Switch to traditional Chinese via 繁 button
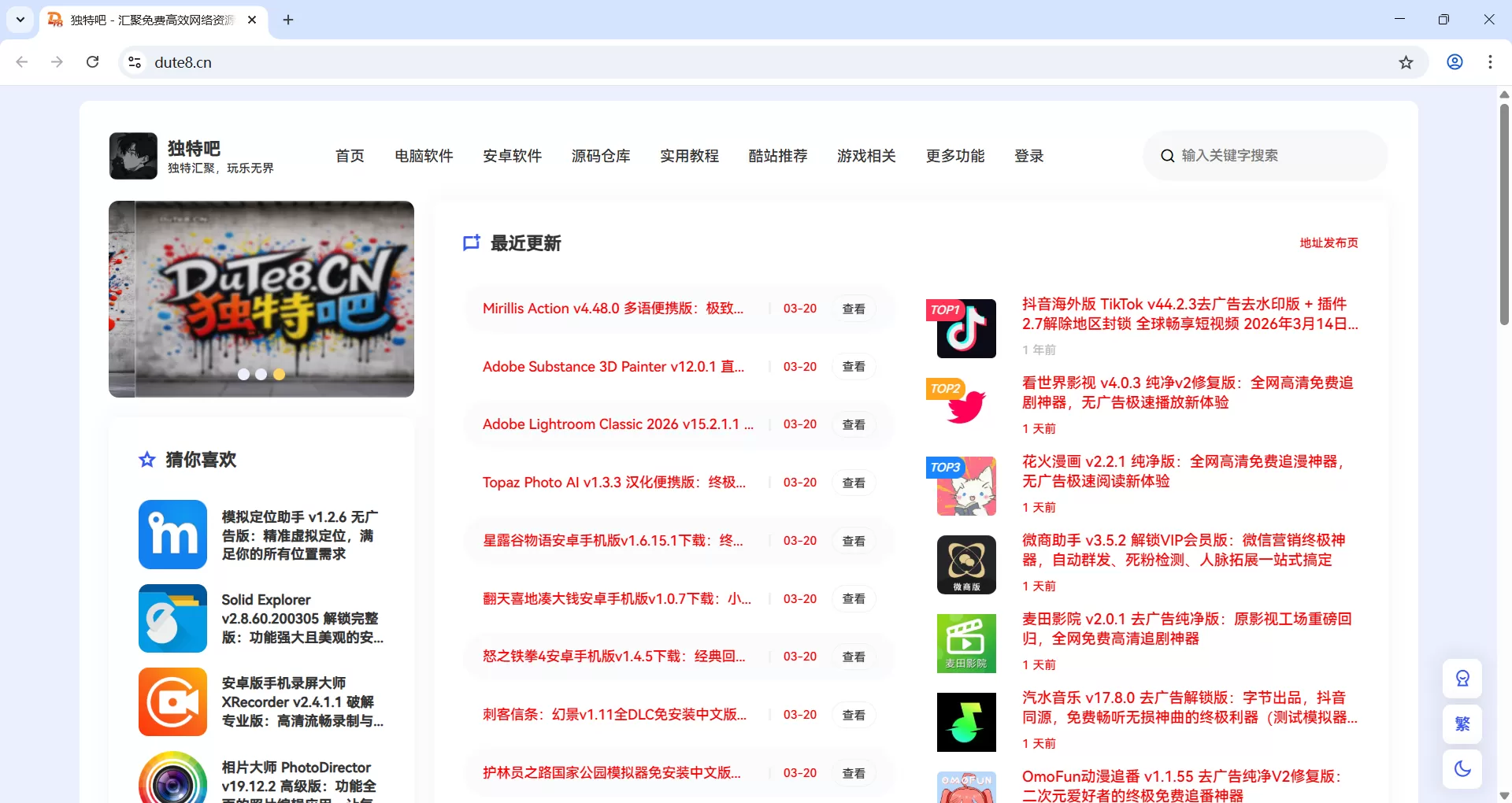This screenshot has width=1512, height=803. pyautogui.click(x=1462, y=723)
